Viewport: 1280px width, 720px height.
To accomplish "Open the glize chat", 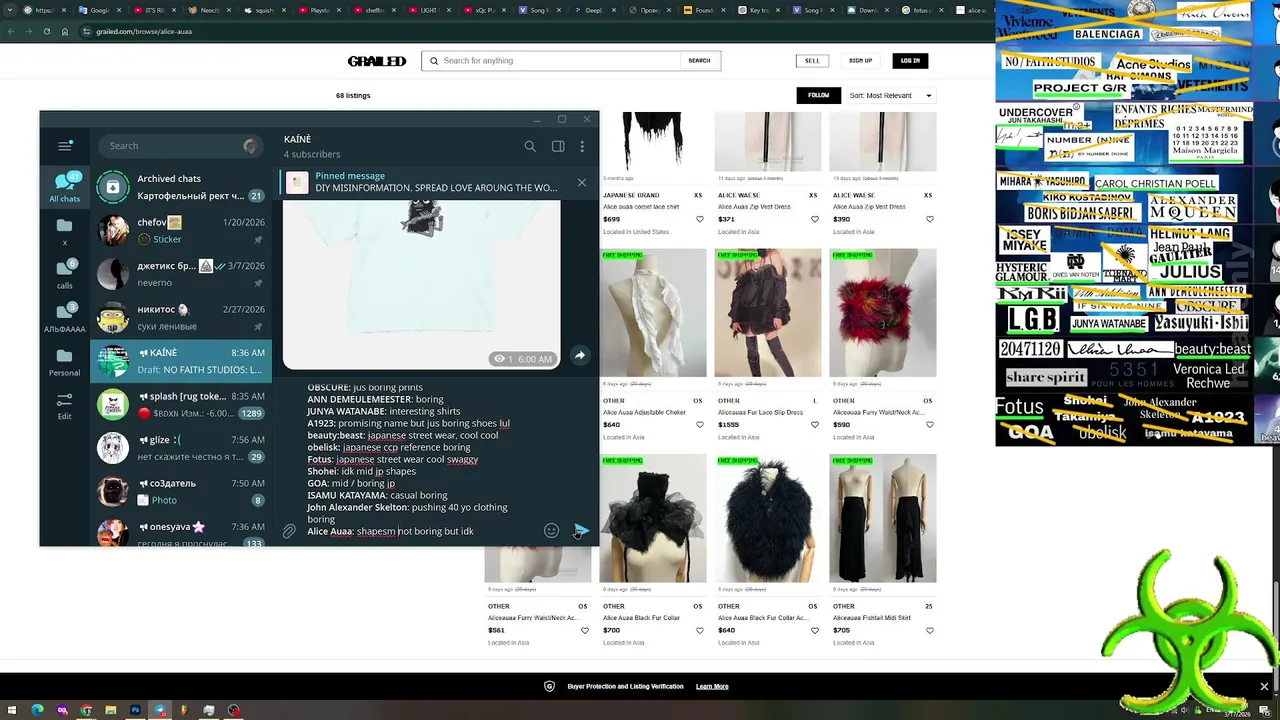I will coord(181,448).
